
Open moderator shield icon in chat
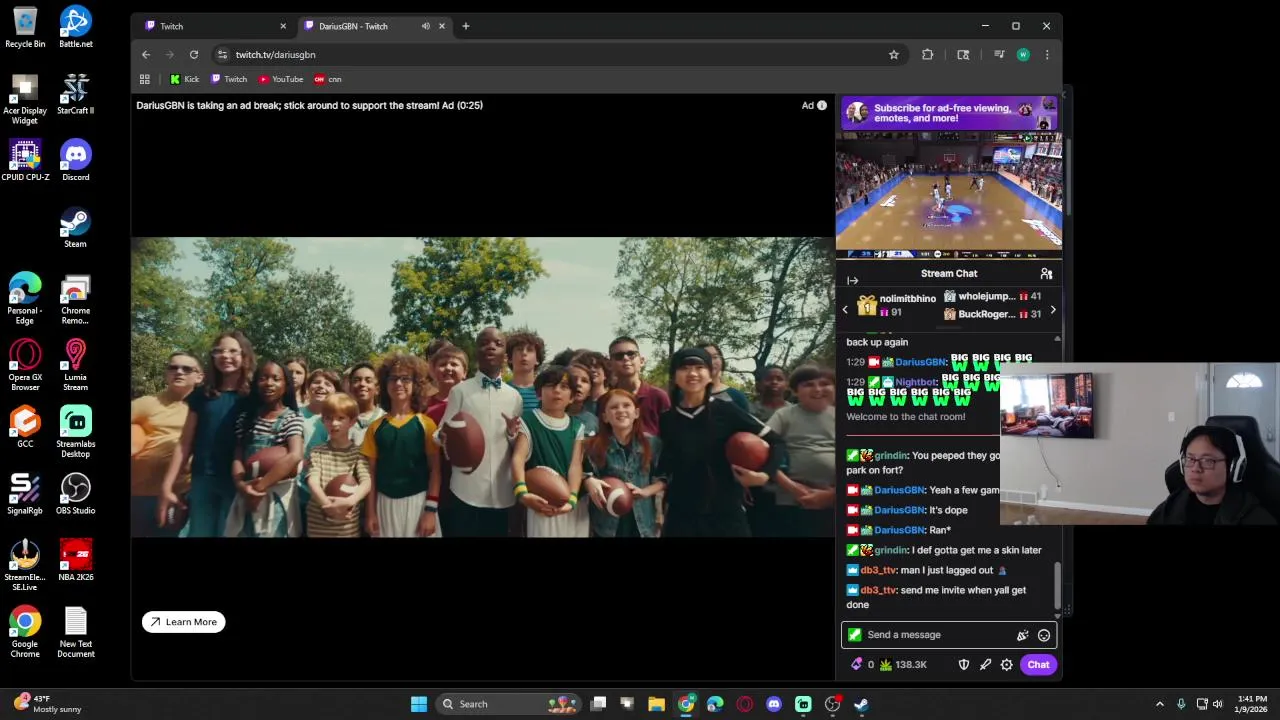pyautogui.click(x=964, y=665)
